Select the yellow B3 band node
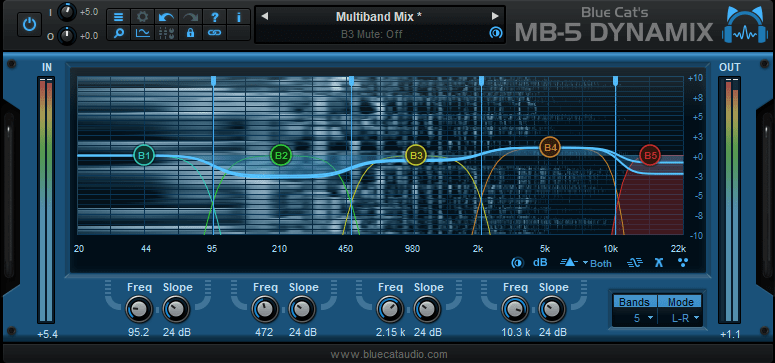The image size is (775, 363). coord(416,155)
